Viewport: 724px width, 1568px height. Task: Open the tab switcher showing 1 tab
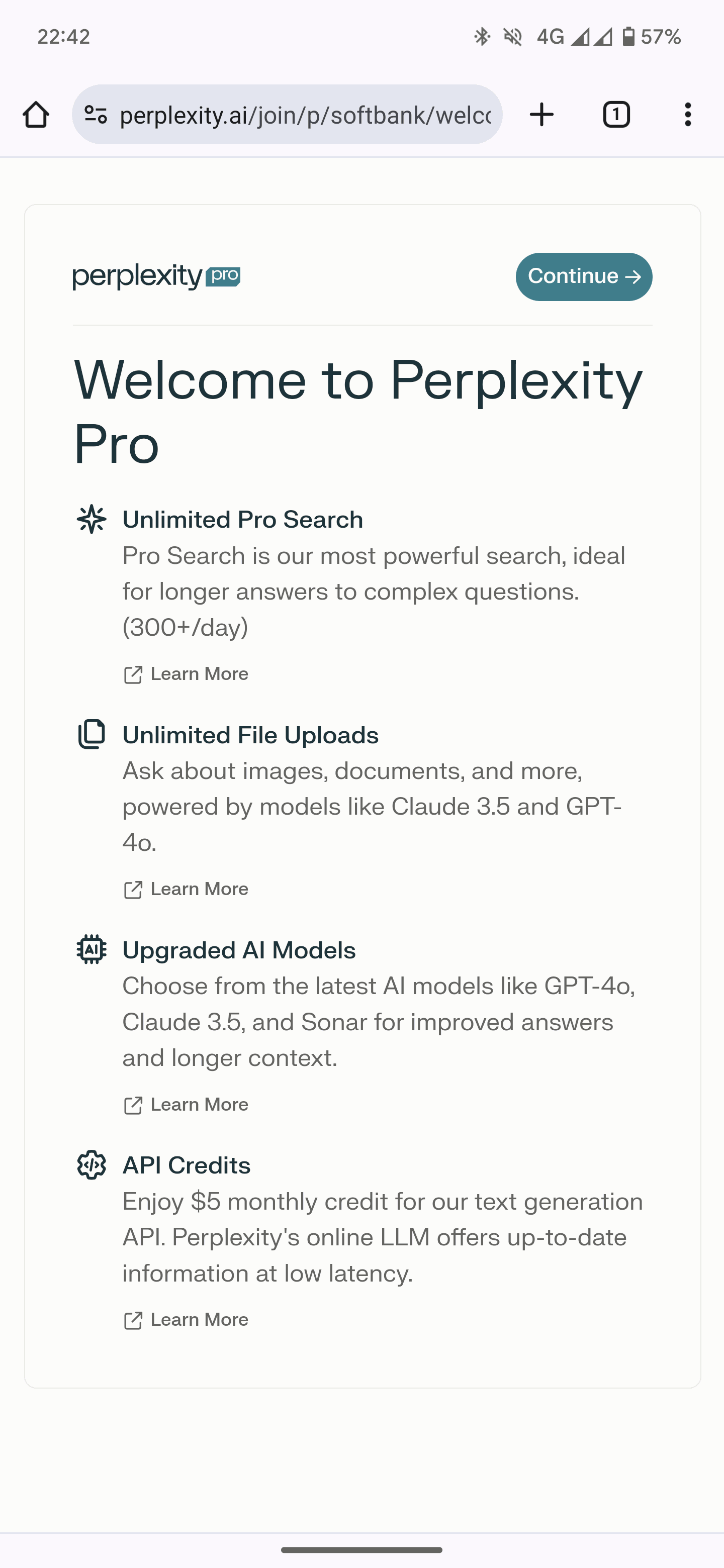616,115
